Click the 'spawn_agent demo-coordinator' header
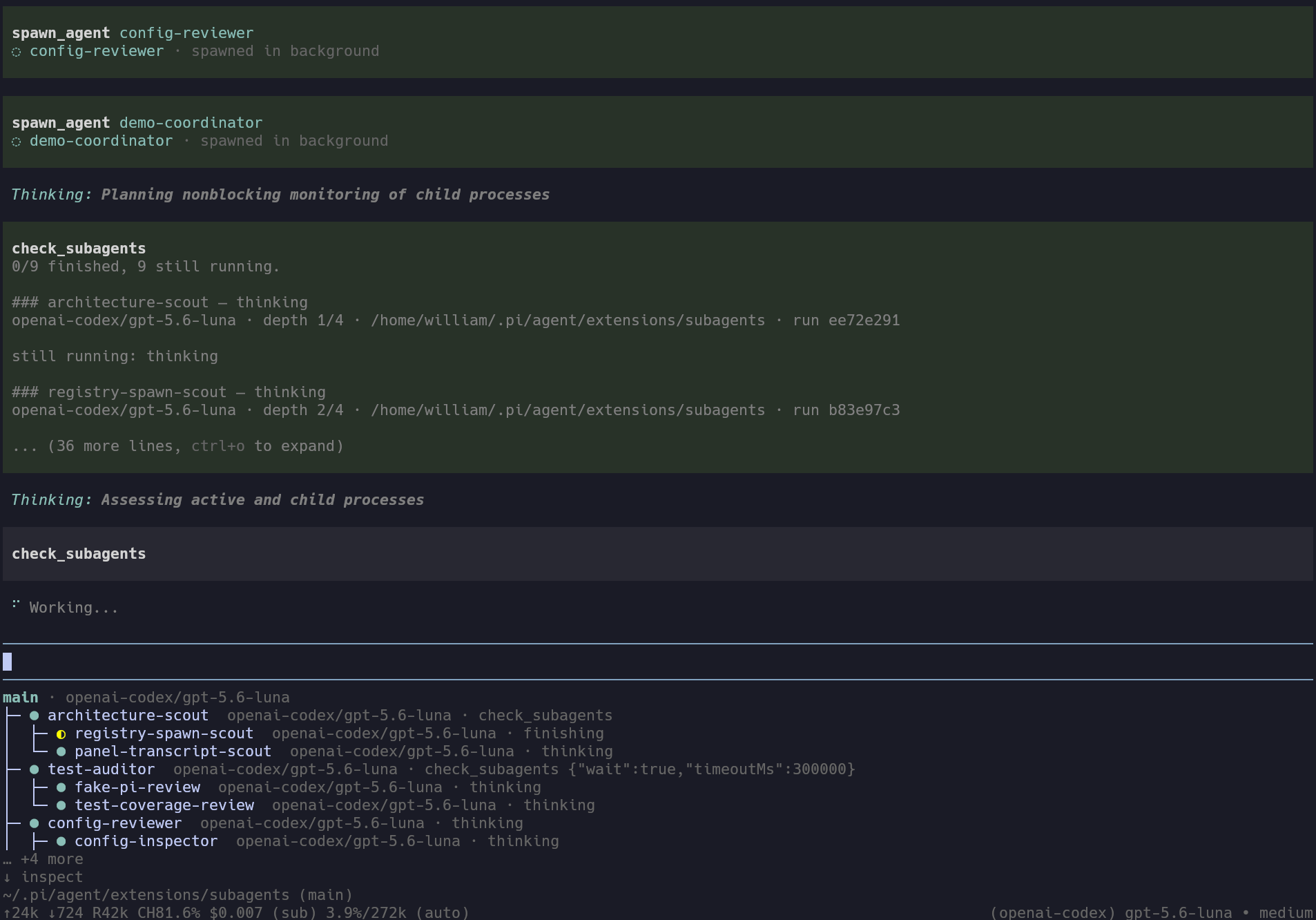This screenshot has width=1316, height=920. (137, 123)
